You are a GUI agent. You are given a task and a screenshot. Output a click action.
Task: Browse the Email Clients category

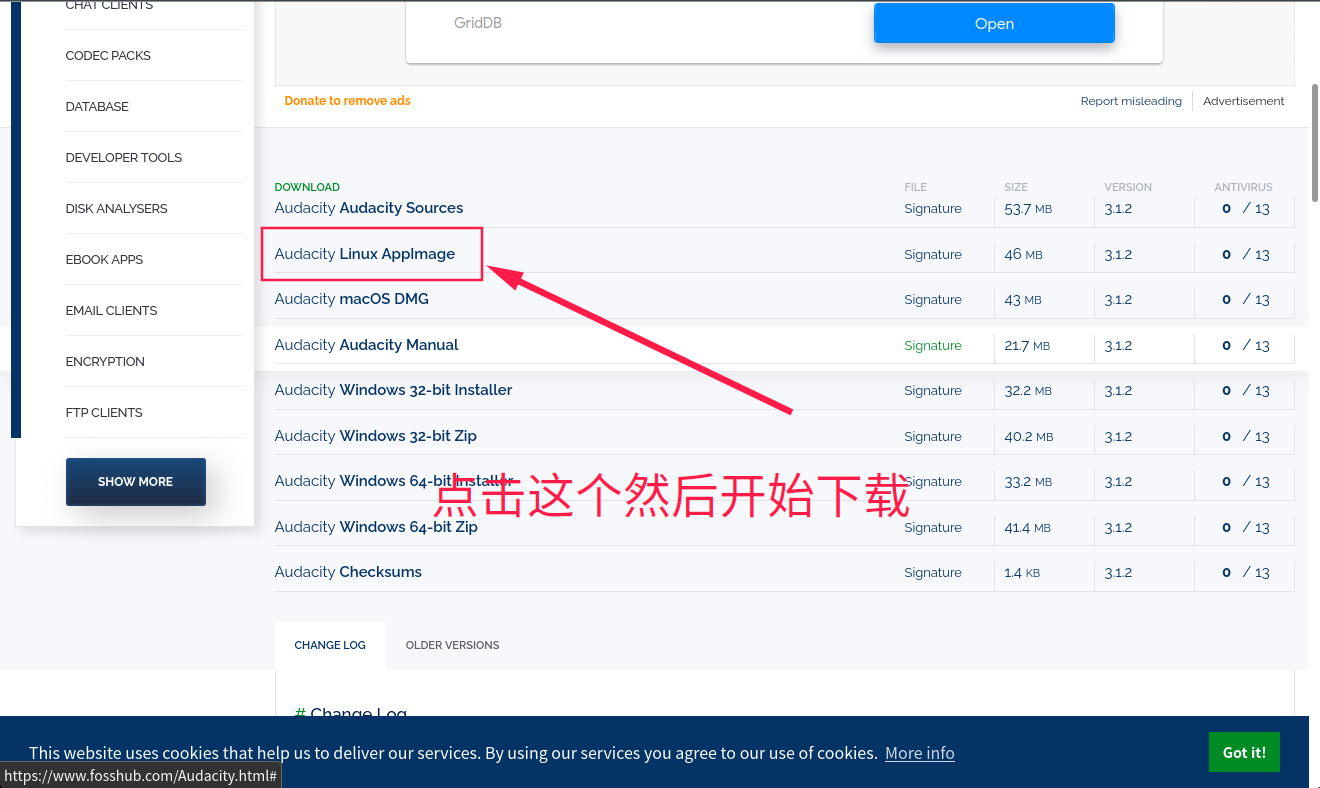(111, 310)
